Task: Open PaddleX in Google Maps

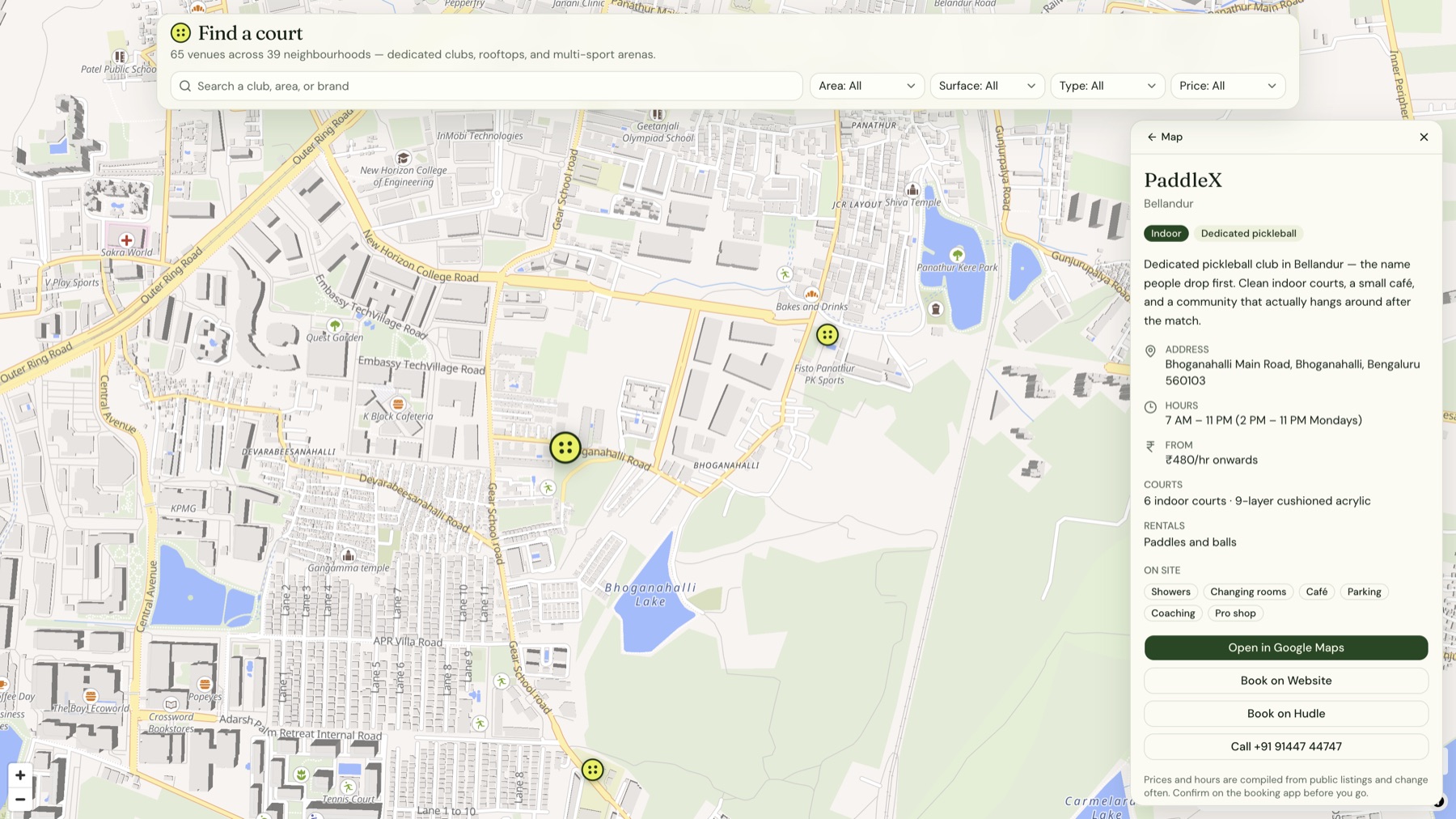Action: pos(1286,647)
